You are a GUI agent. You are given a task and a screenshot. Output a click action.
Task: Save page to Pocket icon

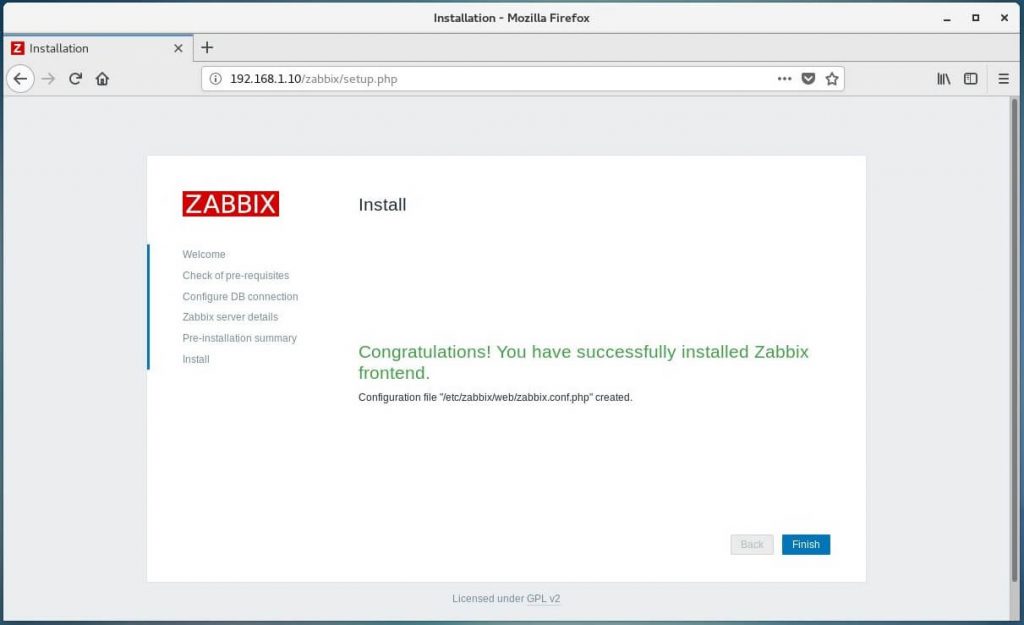coord(808,79)
